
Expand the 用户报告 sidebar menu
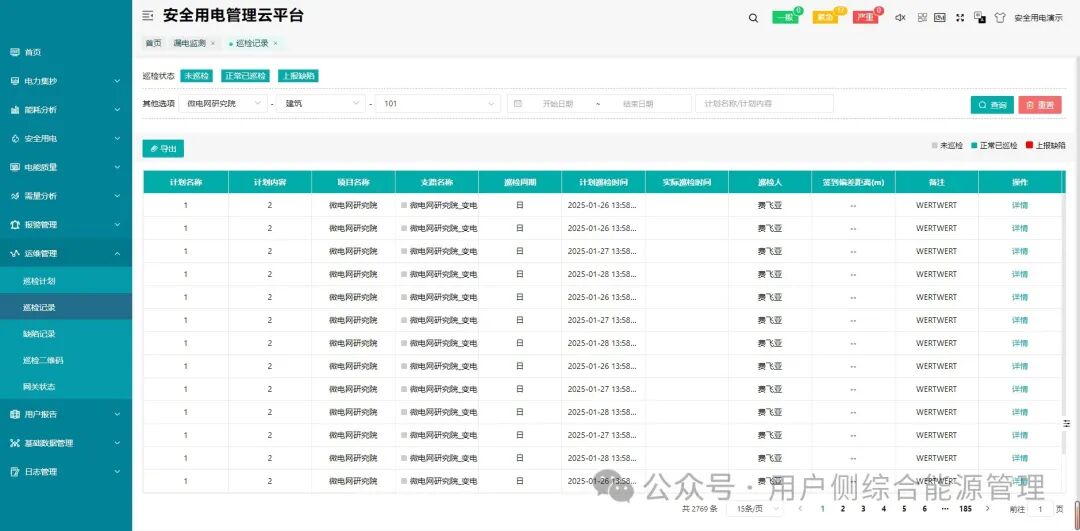tap(65, 415)
